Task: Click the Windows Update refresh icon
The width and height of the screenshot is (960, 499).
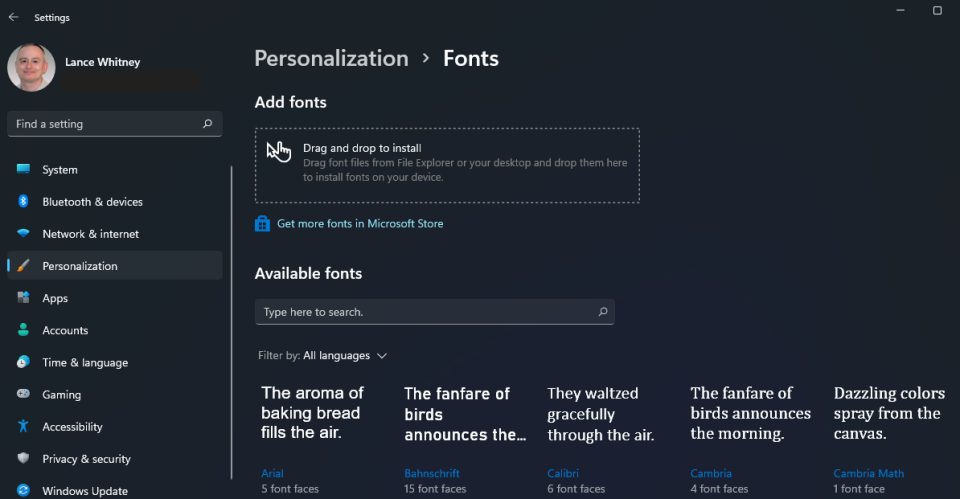Action: click(23, 490)
